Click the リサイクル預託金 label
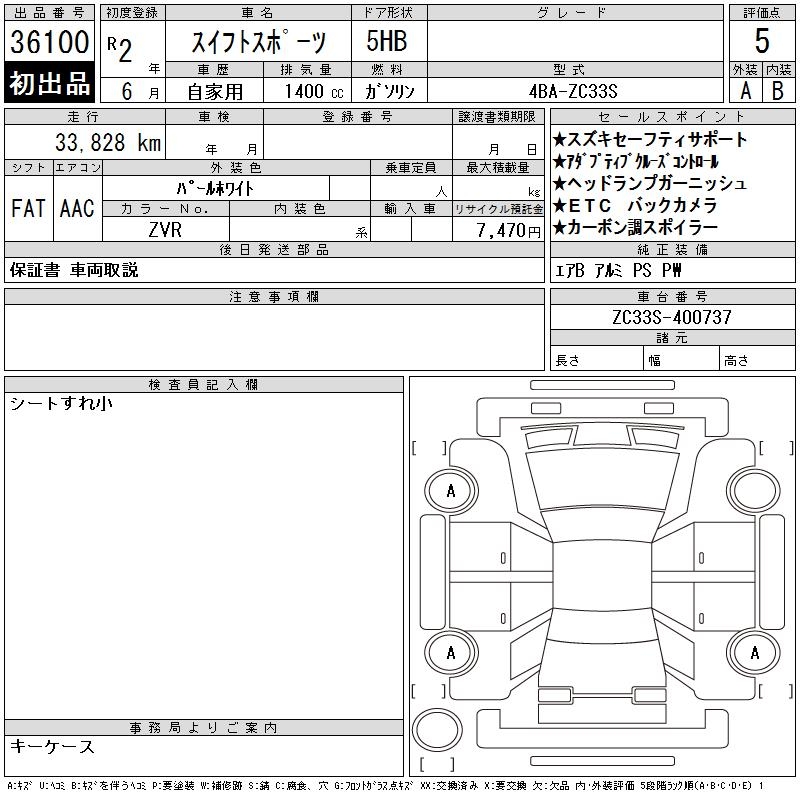 (498, 209)
